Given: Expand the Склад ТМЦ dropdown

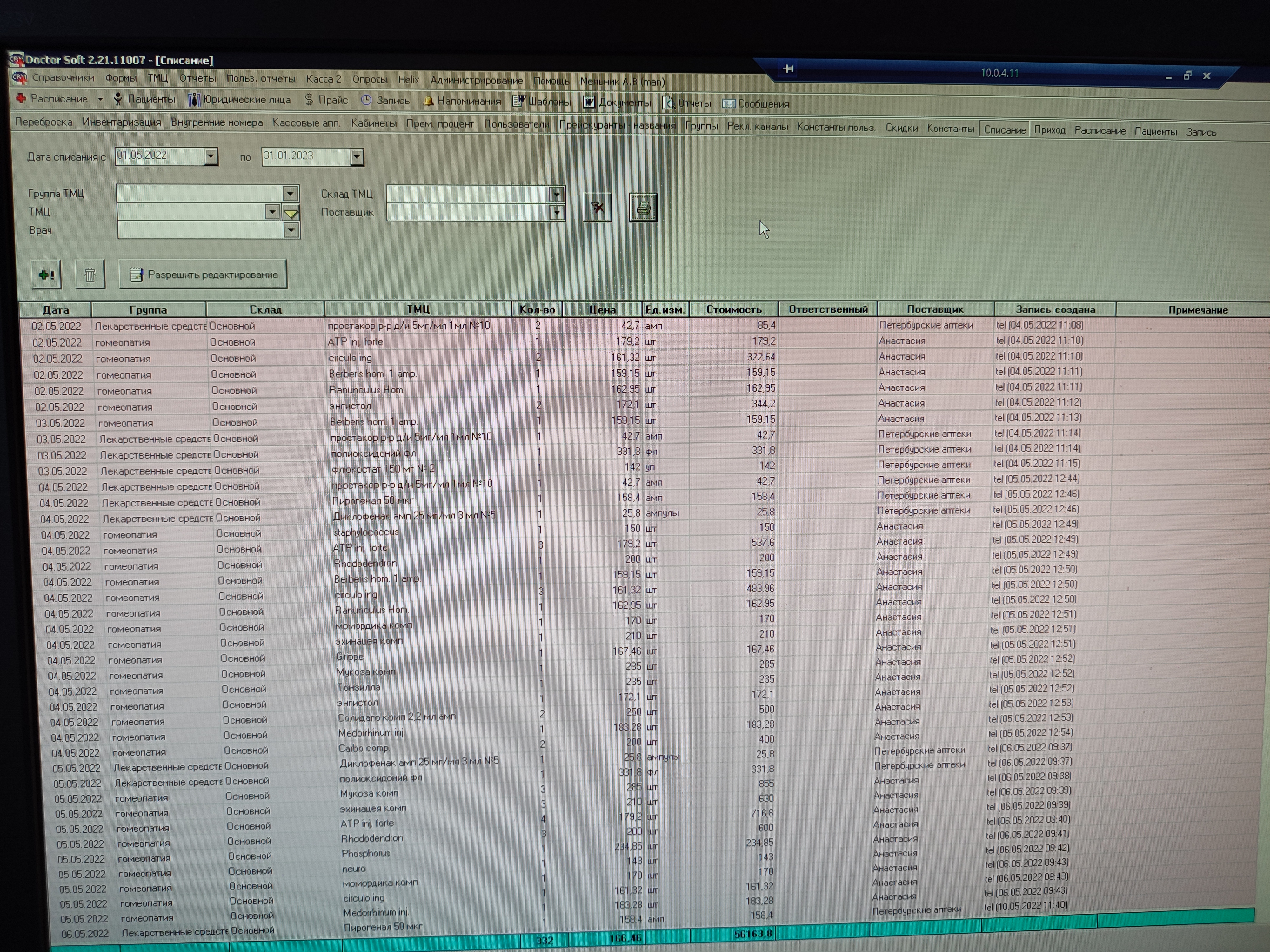Looking at the screenshot, I should click(x=556, y=195).
